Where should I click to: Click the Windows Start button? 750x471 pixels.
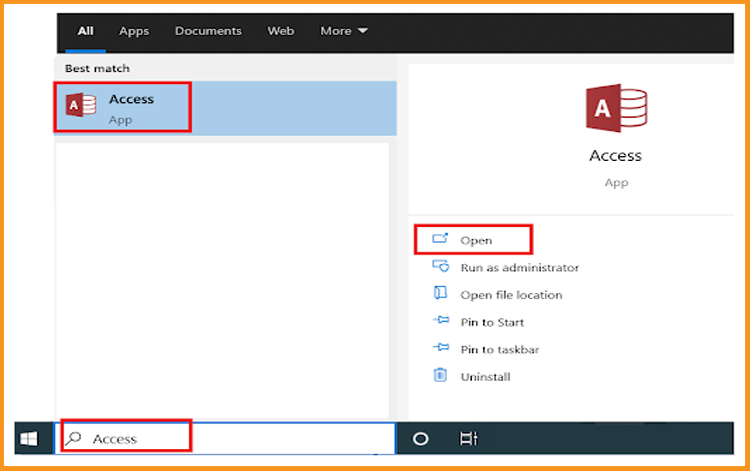click(x=29, y=438)
